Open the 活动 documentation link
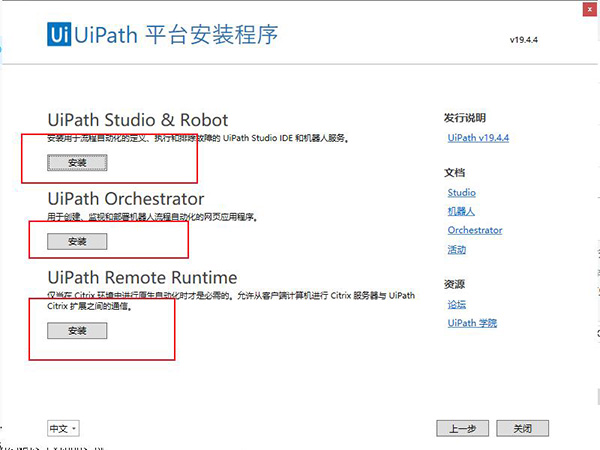The width and height of the screenshot is (600, 450). (x=457, y=249)
